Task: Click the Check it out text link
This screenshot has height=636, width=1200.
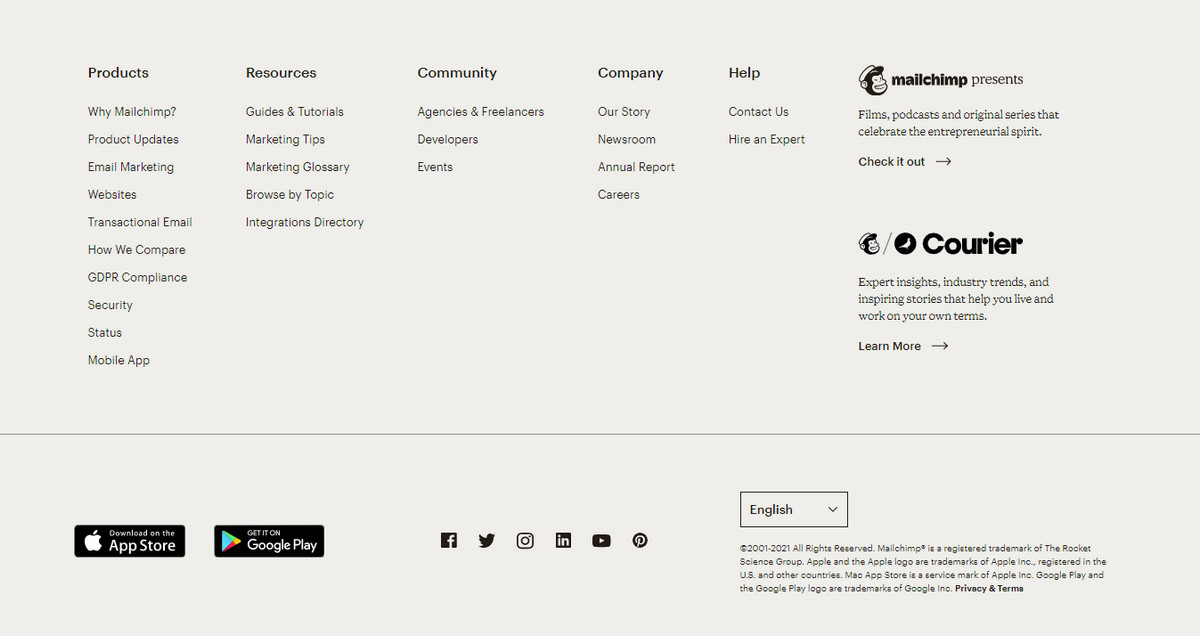Action: click(892, 161)
